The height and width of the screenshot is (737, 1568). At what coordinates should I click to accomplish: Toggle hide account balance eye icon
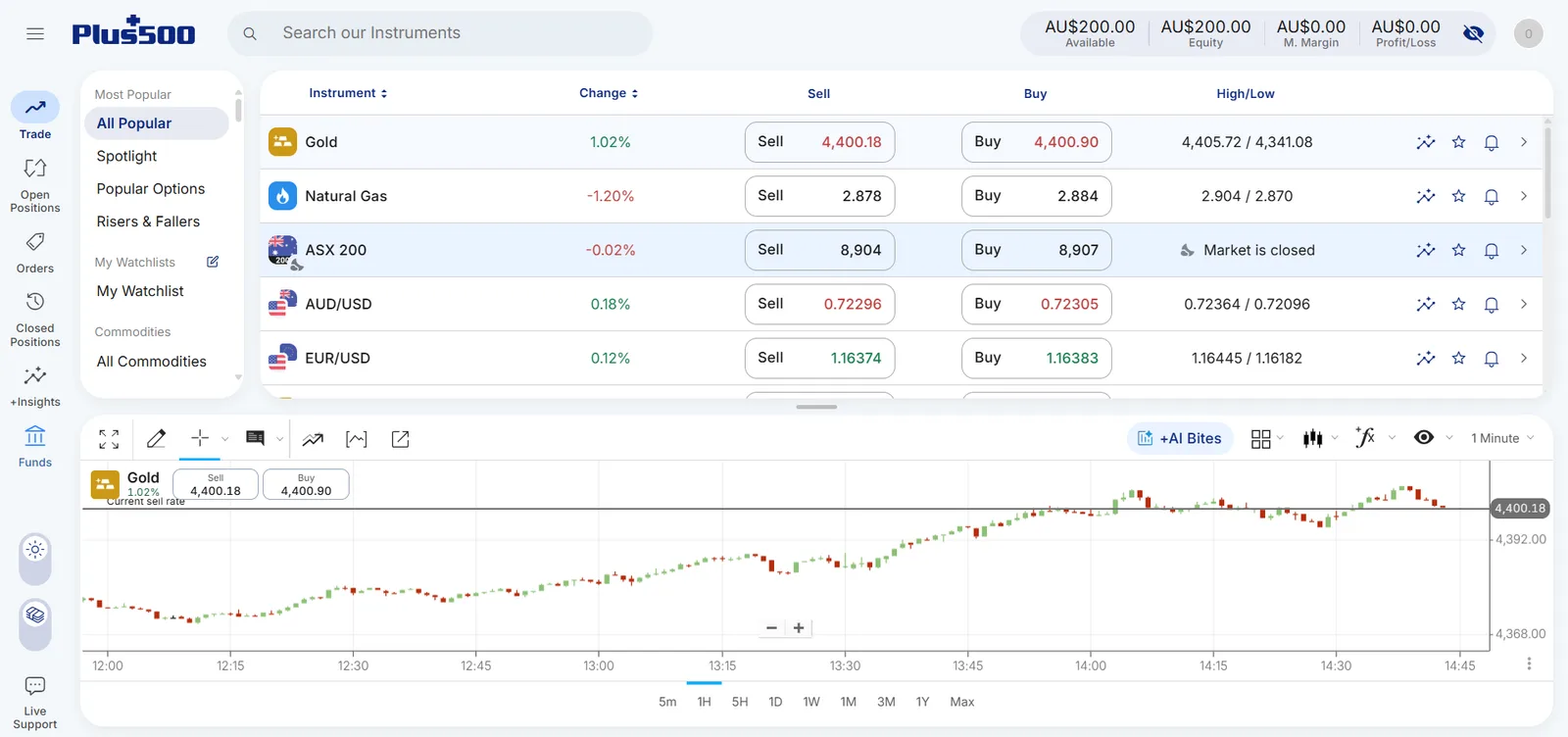click(x=1473, y=33)
